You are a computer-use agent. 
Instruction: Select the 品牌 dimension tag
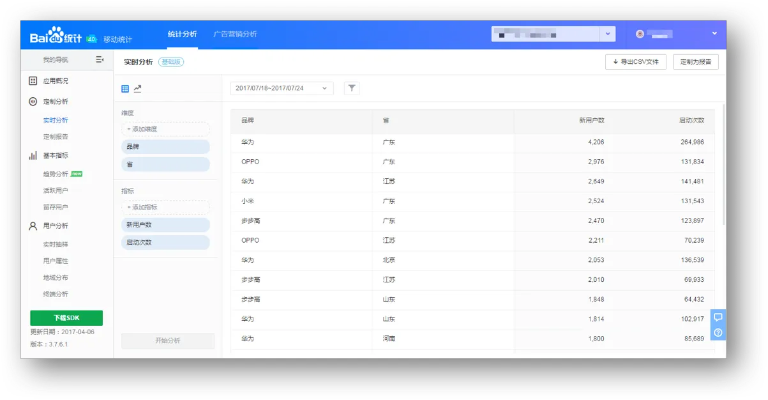(x=166, y=146)
